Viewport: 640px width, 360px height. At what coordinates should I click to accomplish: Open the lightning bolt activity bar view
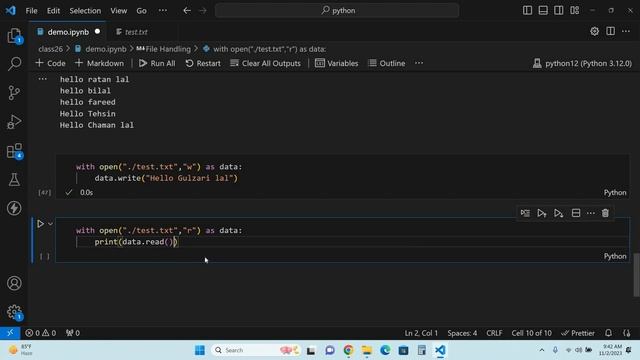(14, 208)
